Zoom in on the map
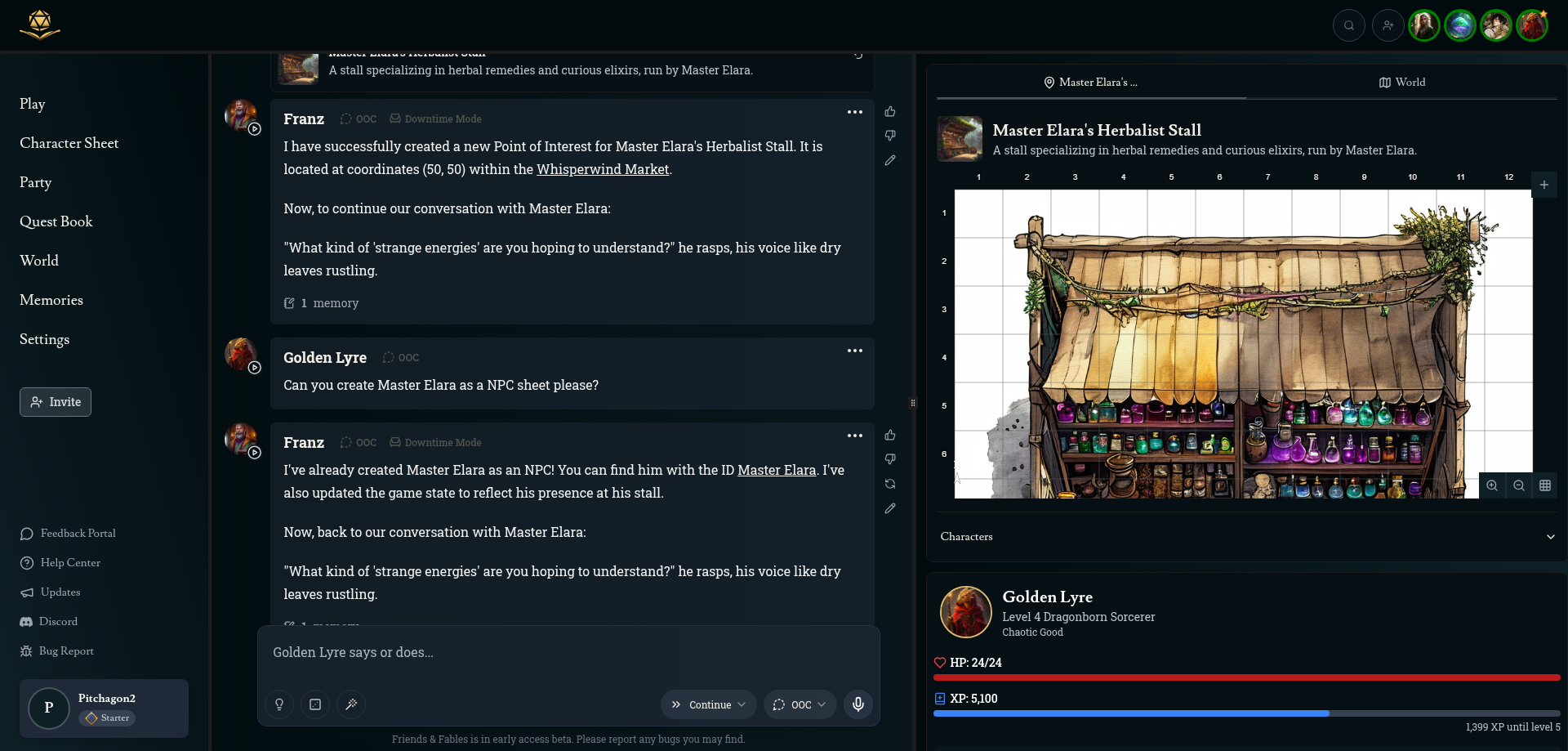This screenshot has width=1568, height=751. (x=1492, y=485)
